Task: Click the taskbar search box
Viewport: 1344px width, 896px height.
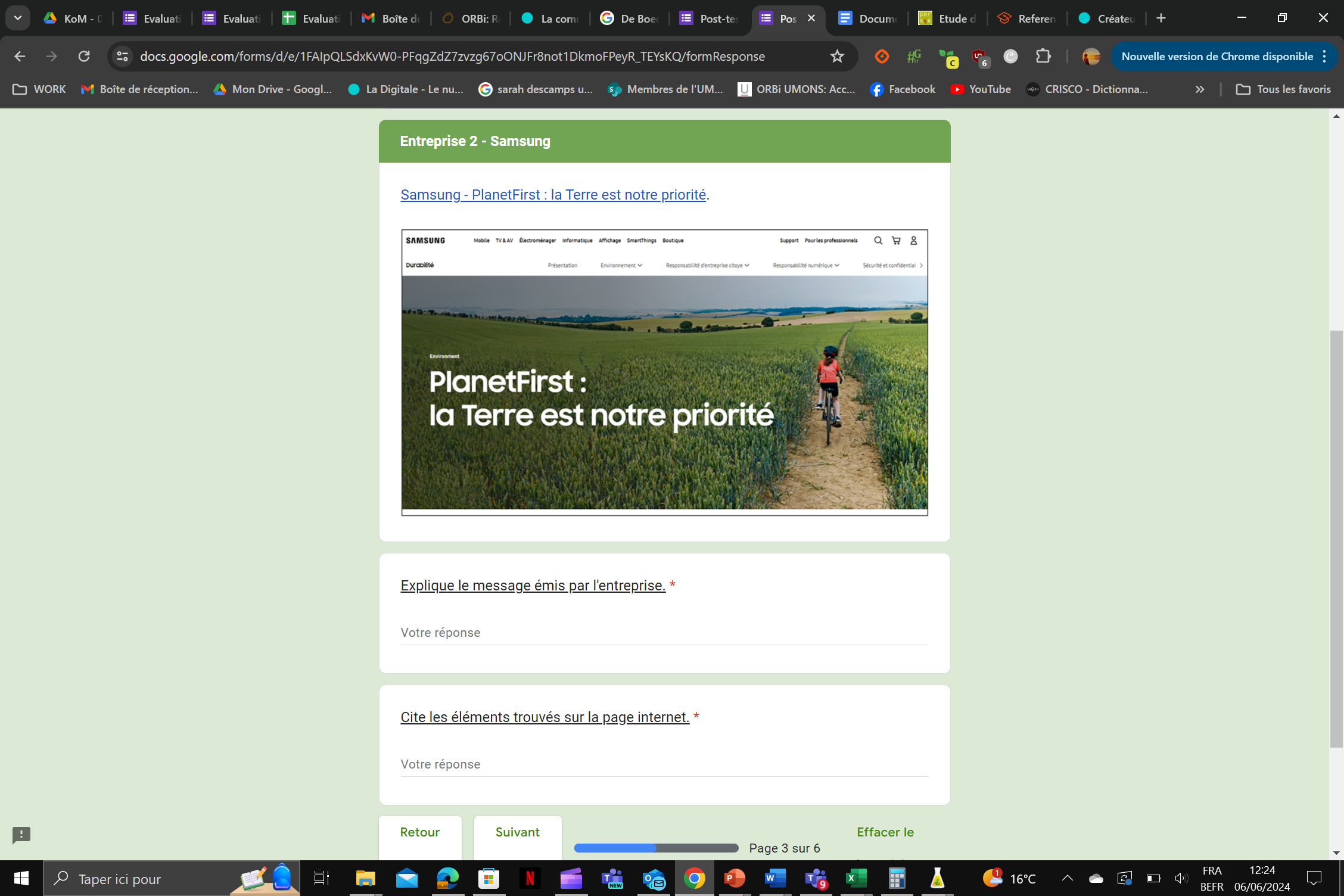Action: [x=172, y=879]
